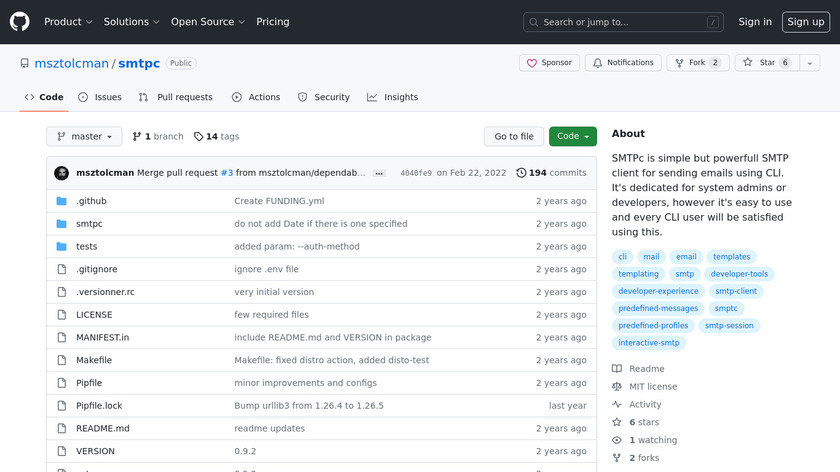Viewport: 840px width, 472px height.
Task: Open the Product menu
Action: (68, 22)
